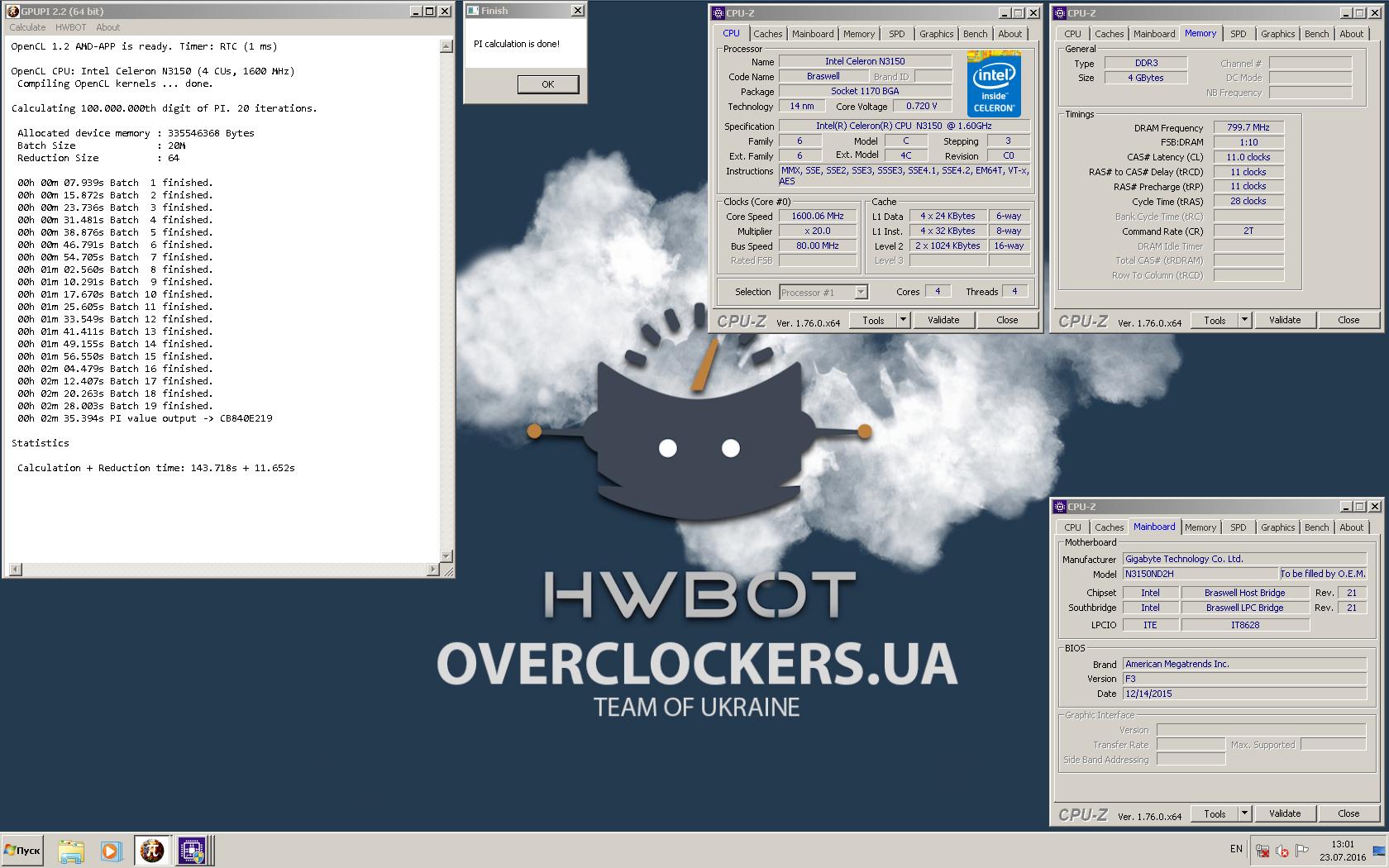Click Validate in CPU window

coord(943,320)
